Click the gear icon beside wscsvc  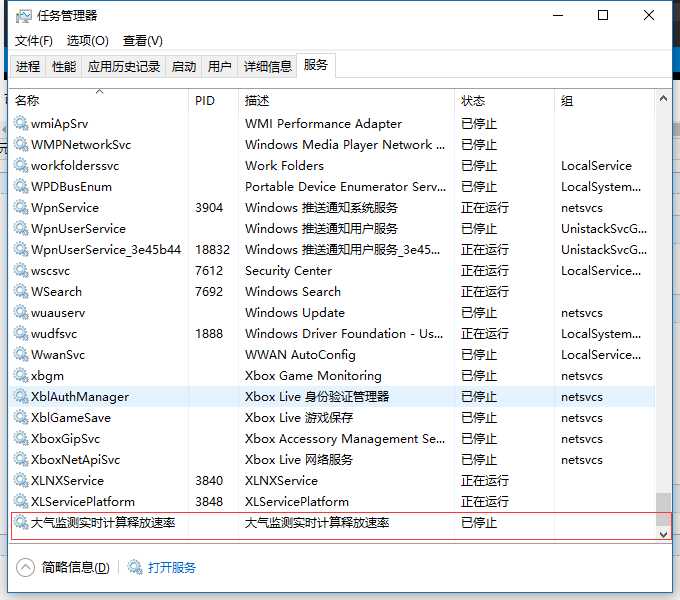[21, 270]
